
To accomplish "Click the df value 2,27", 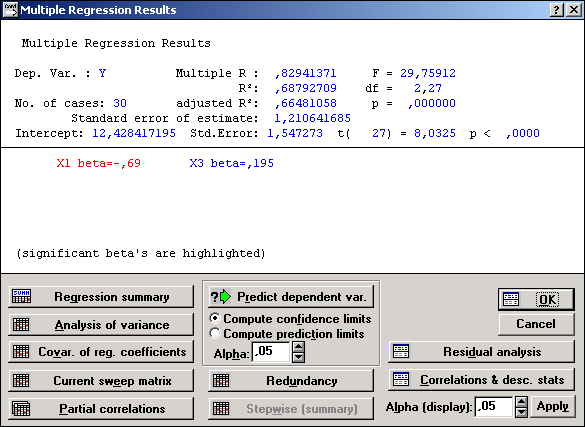I will click(x=428, y=88).
